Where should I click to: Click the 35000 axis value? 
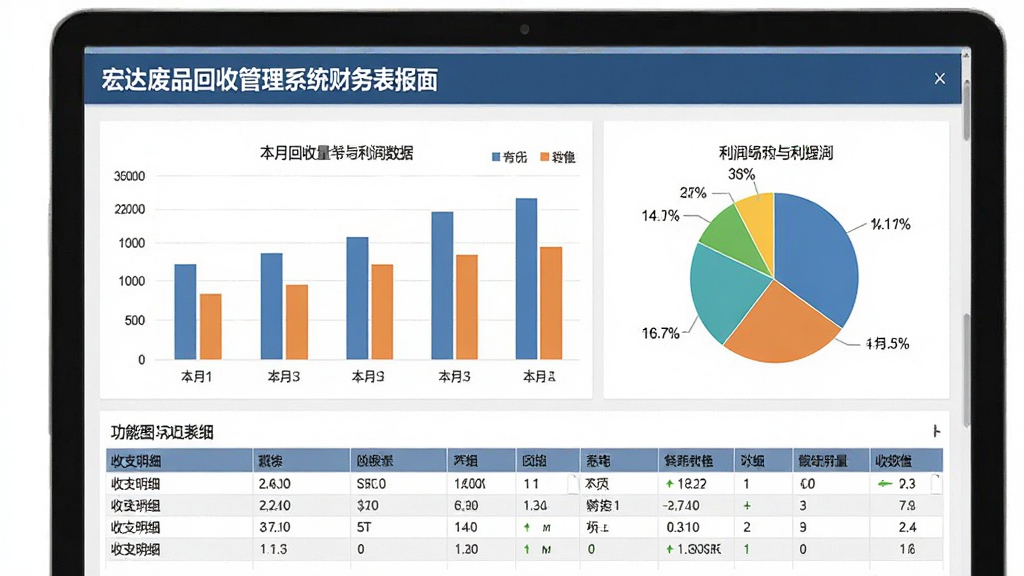coord(129,176)
